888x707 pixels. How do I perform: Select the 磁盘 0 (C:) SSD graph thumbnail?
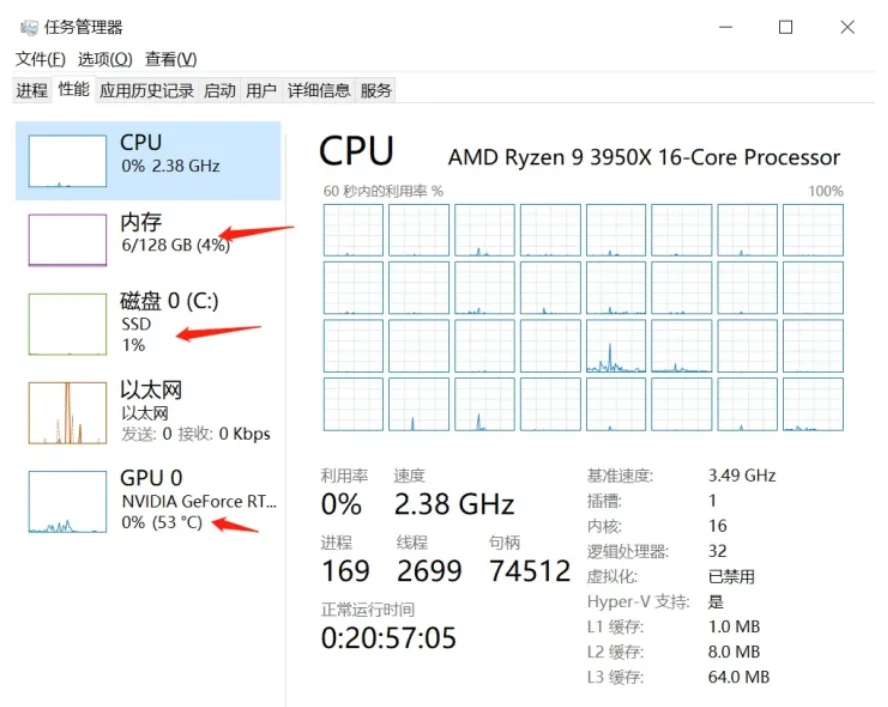(67, 324)
